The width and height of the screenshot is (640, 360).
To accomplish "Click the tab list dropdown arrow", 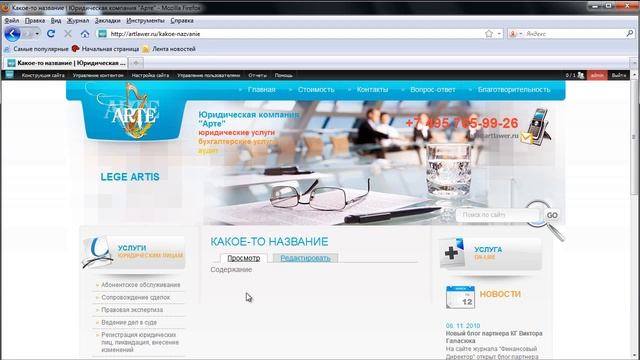I will (x=634, y=63).
